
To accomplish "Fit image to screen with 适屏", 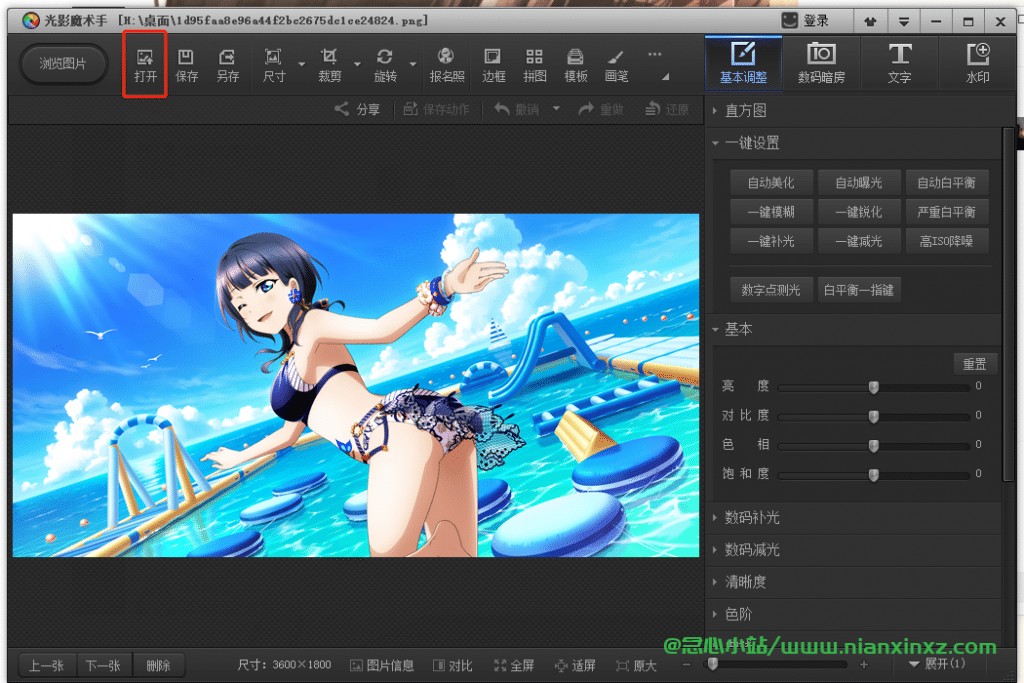I will tap(575, 665).
